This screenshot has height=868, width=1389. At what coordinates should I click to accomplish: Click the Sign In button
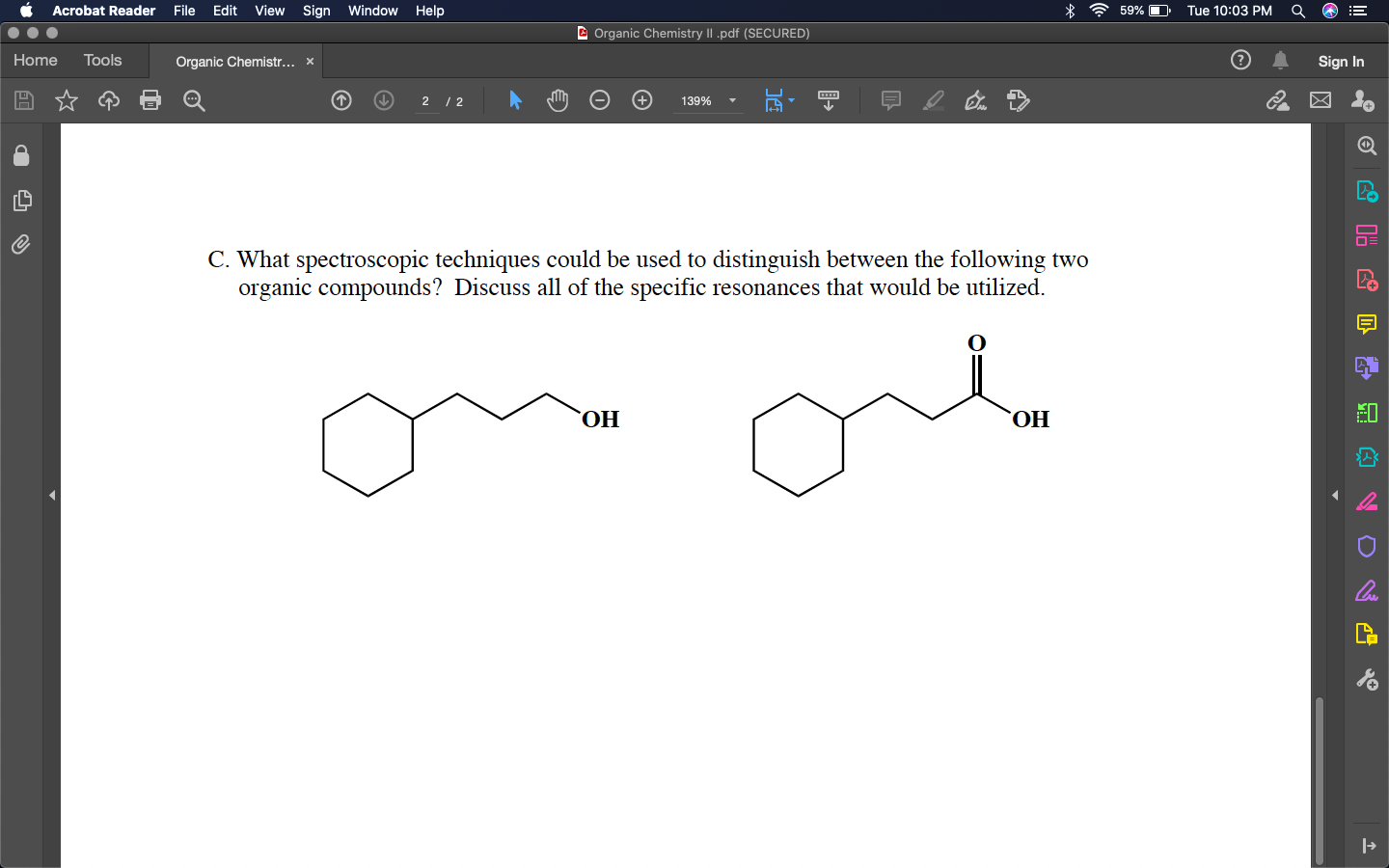[1341, 60]
